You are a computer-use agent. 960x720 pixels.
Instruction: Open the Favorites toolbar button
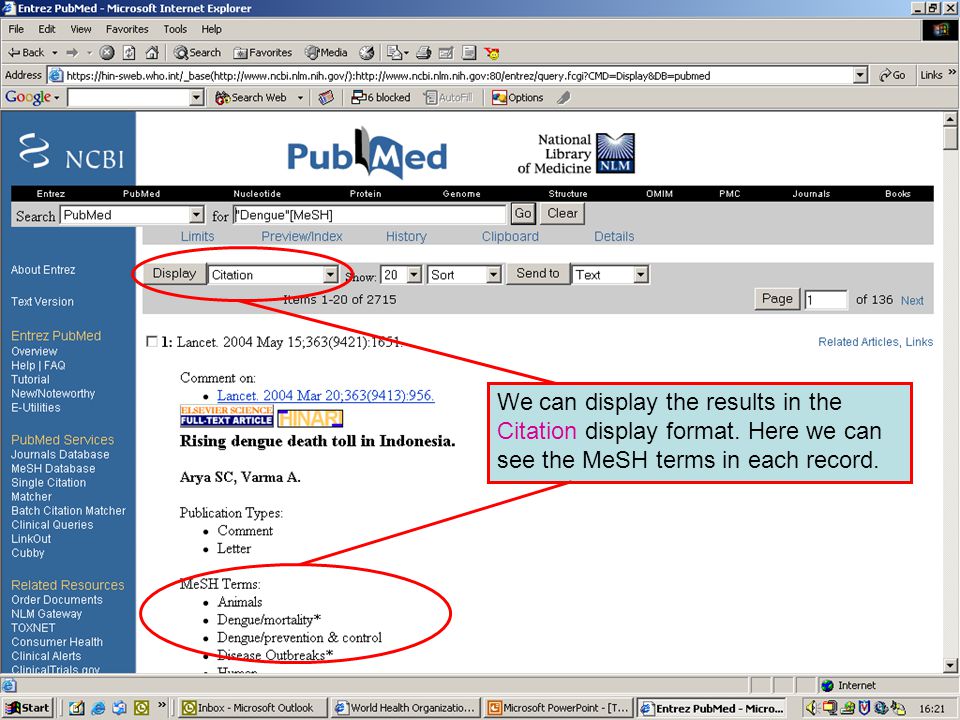coord(263,53)
